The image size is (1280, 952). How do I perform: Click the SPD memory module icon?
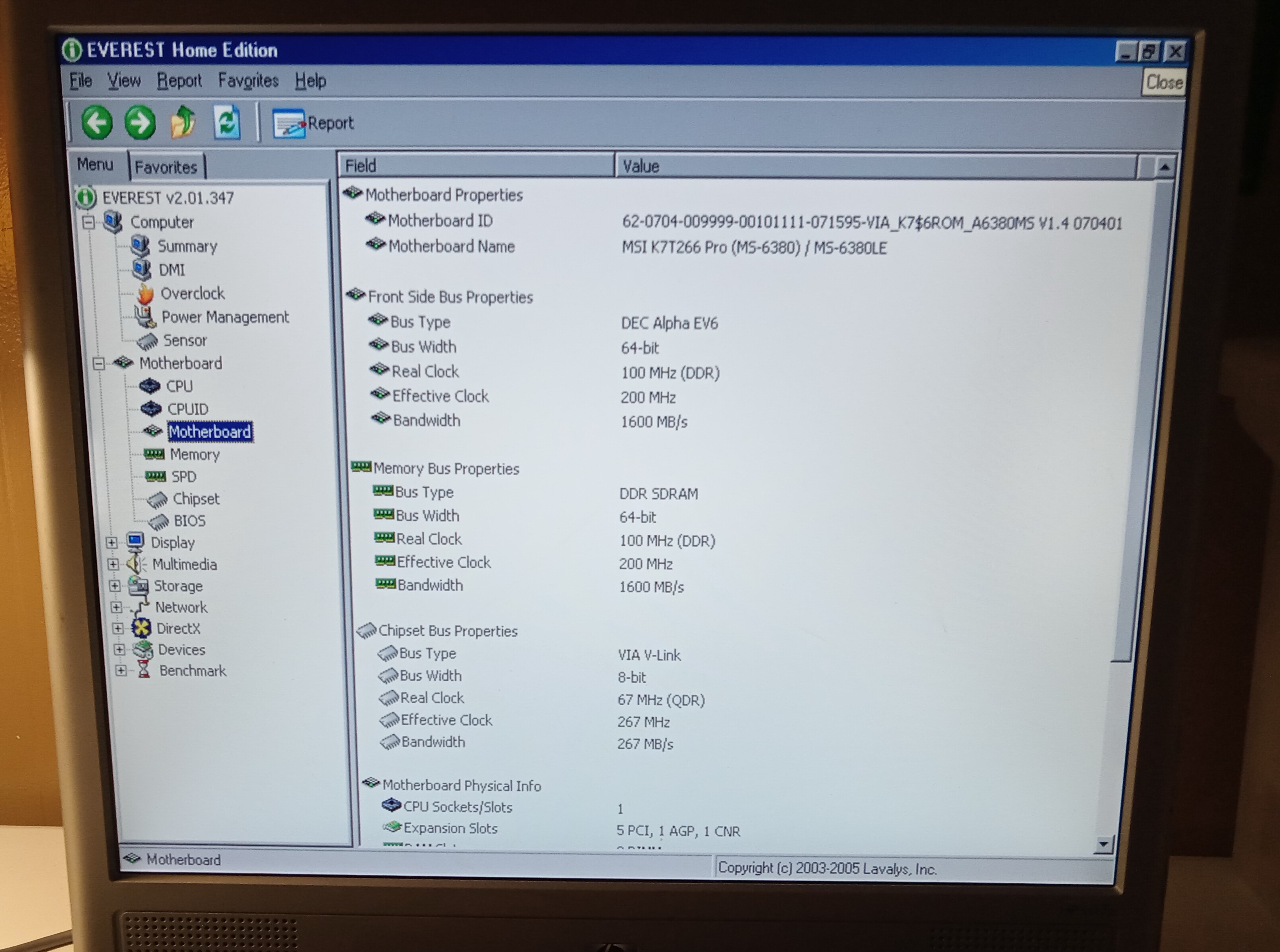[155, 477]
